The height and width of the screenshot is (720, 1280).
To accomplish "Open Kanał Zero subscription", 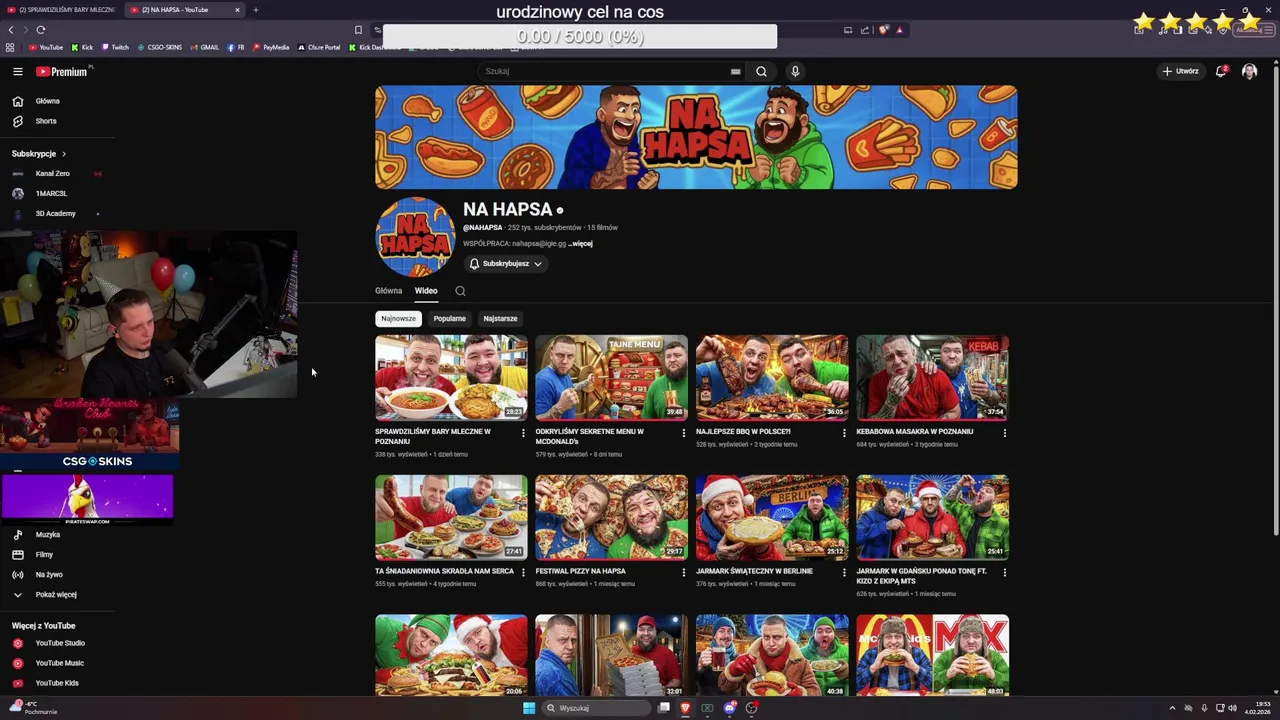I will pos(52,174).
